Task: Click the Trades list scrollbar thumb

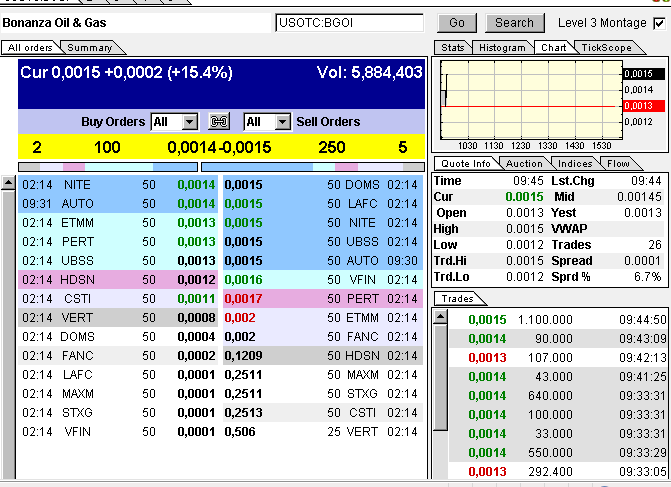Action: click(x=440, y=378)
